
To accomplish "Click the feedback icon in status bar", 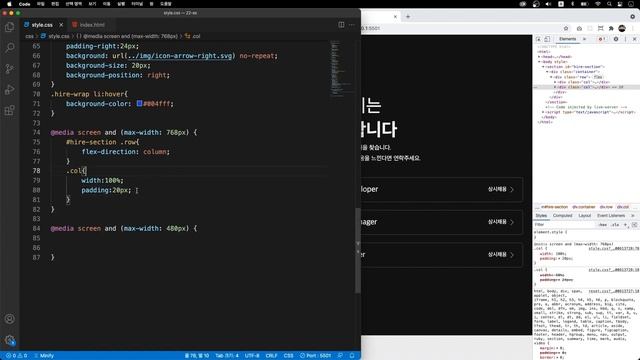I will point(340,356).
